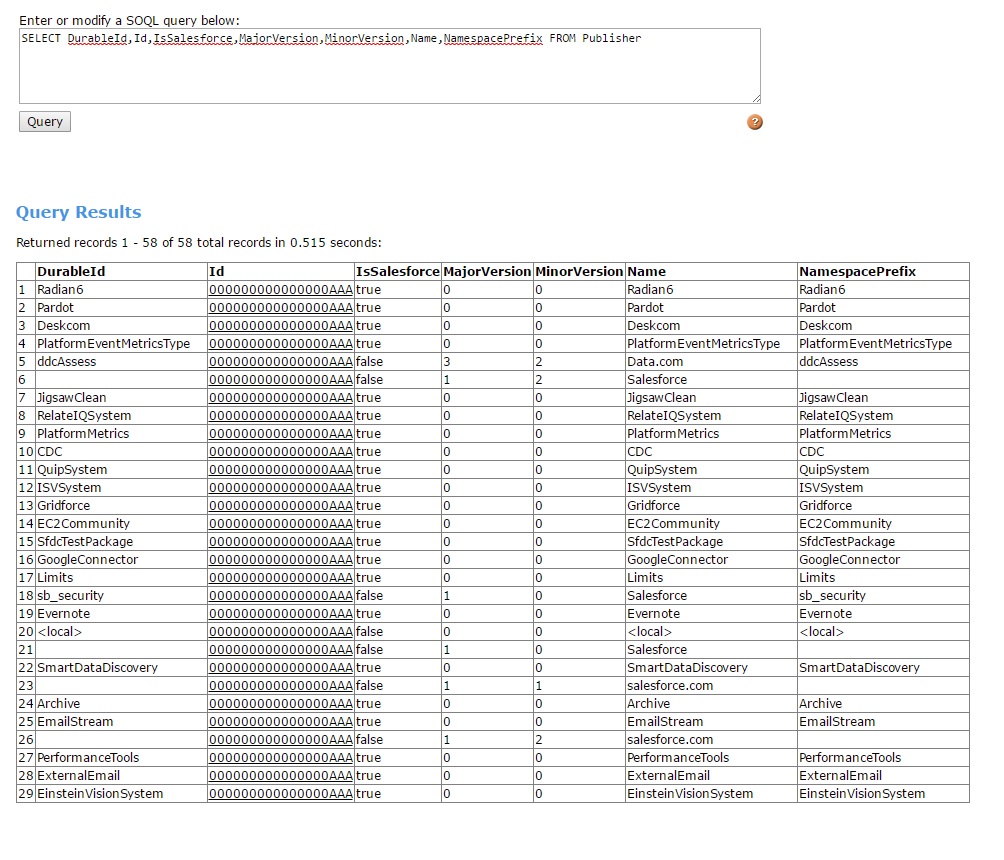Image resolution: width=1004 pixels, height=860 pixels.
Task: Open the Id link in the JigsawClean row
Action: [280, 398]
